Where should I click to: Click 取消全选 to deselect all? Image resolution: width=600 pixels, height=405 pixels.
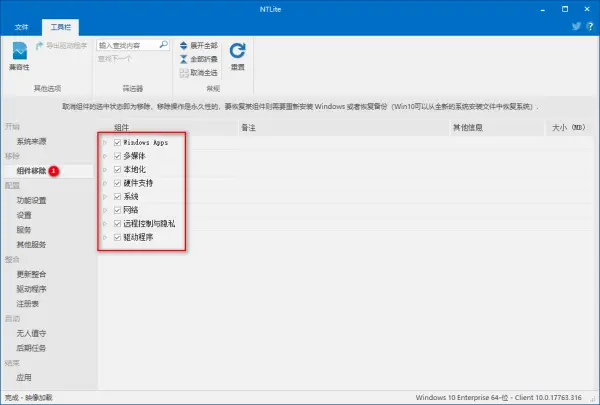click(199, 72)
